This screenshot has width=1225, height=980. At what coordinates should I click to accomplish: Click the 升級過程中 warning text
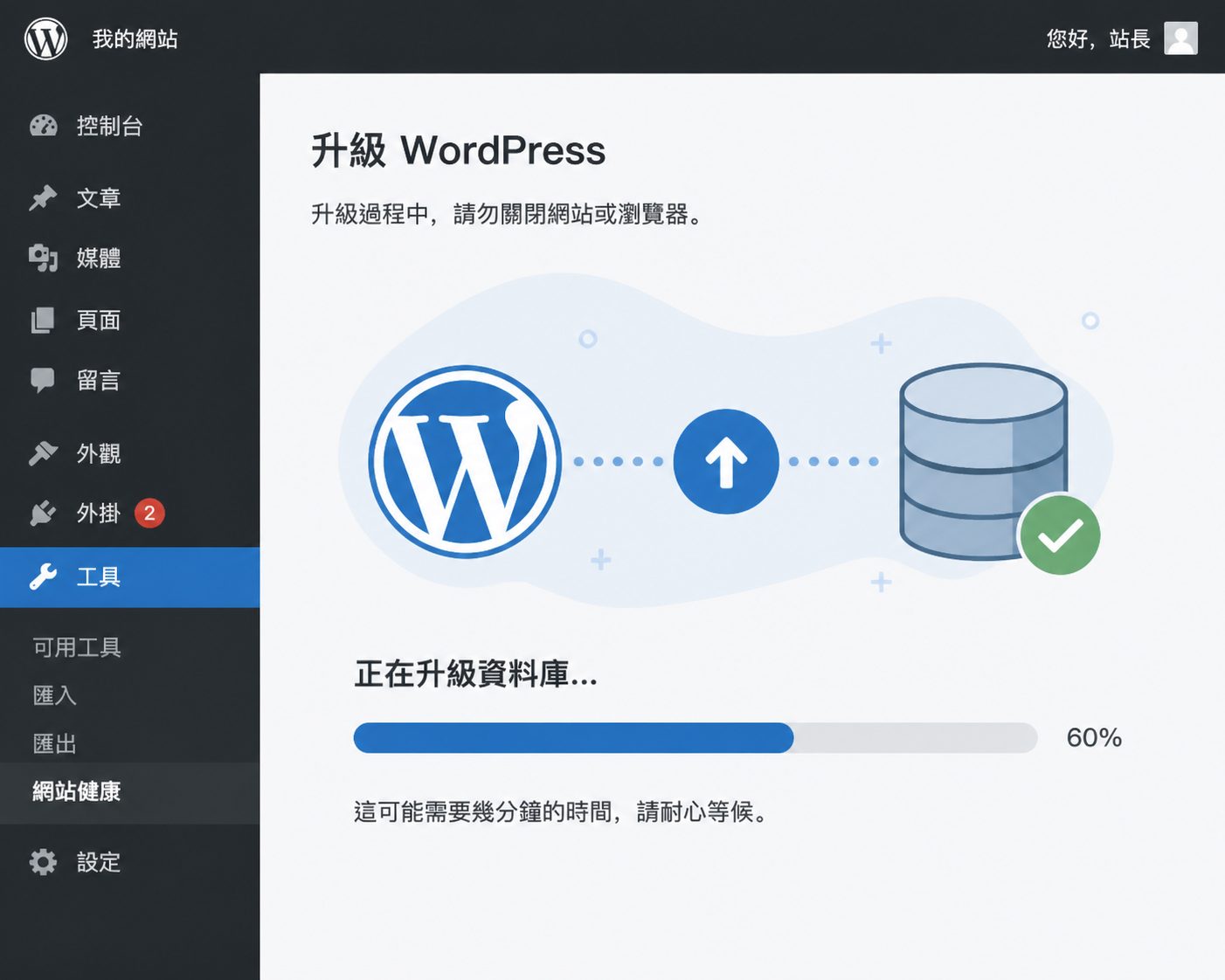click(507, 214)
